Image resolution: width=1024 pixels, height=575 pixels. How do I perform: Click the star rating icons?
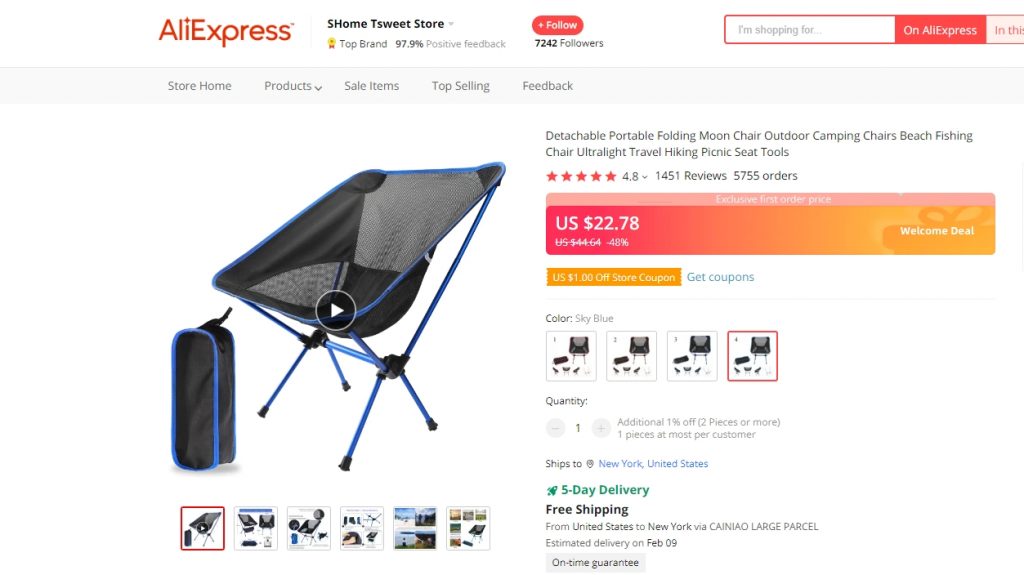point(581,176)
